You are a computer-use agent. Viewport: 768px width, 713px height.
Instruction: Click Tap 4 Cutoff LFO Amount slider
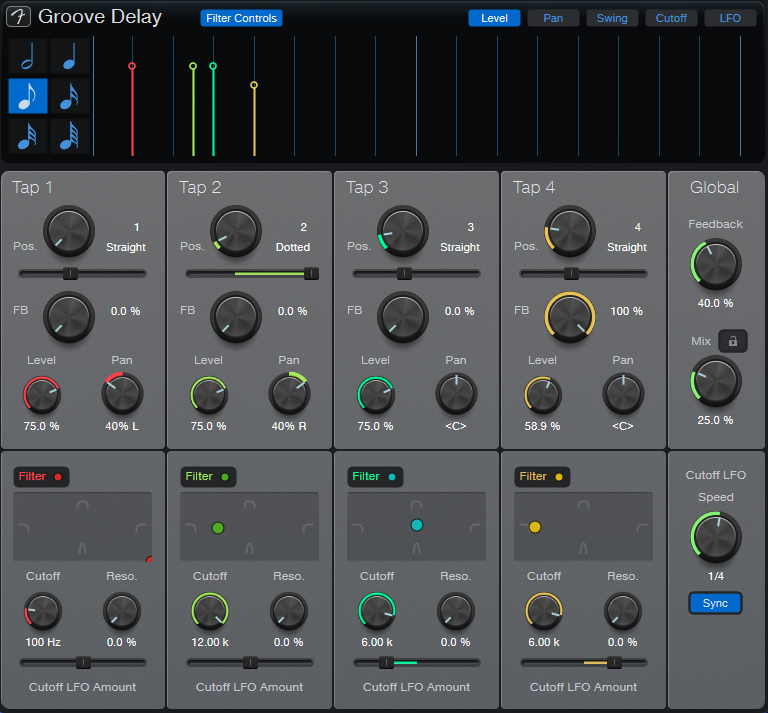tap(614, 662)
